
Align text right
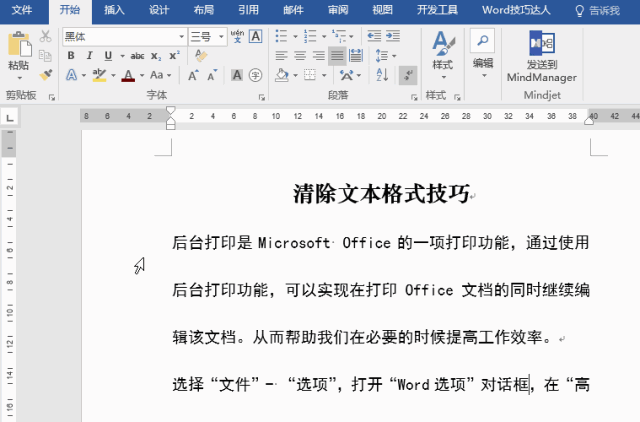point(319,56)
